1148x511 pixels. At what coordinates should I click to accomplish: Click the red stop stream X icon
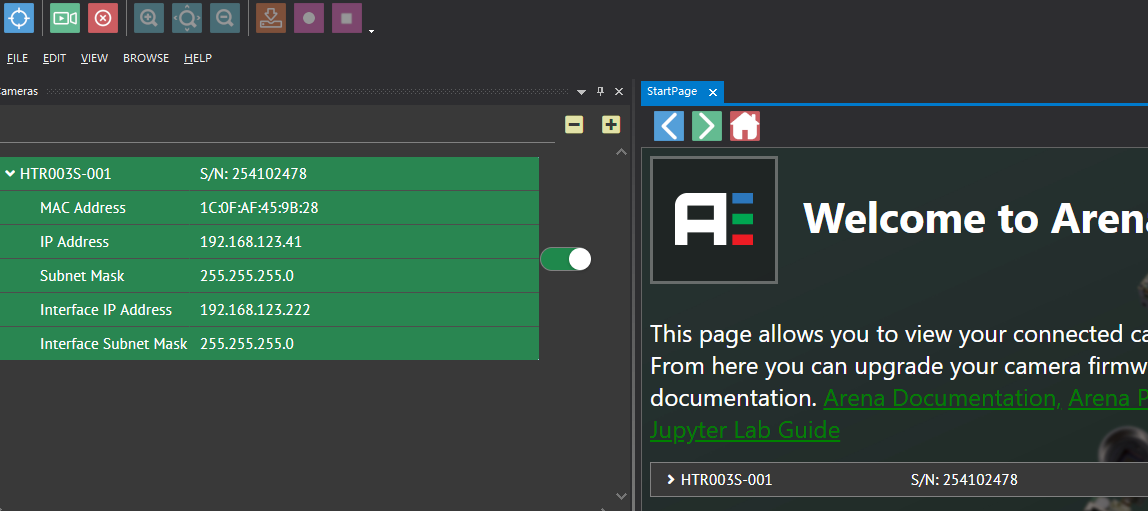[x=102, y=18]
